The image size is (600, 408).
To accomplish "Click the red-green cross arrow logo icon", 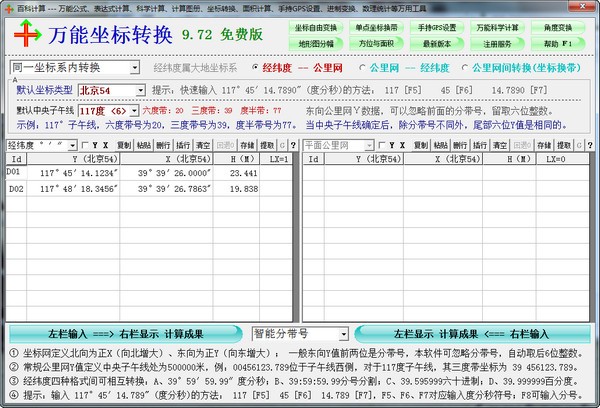I will pyautogui.click(x=28, y=34).
